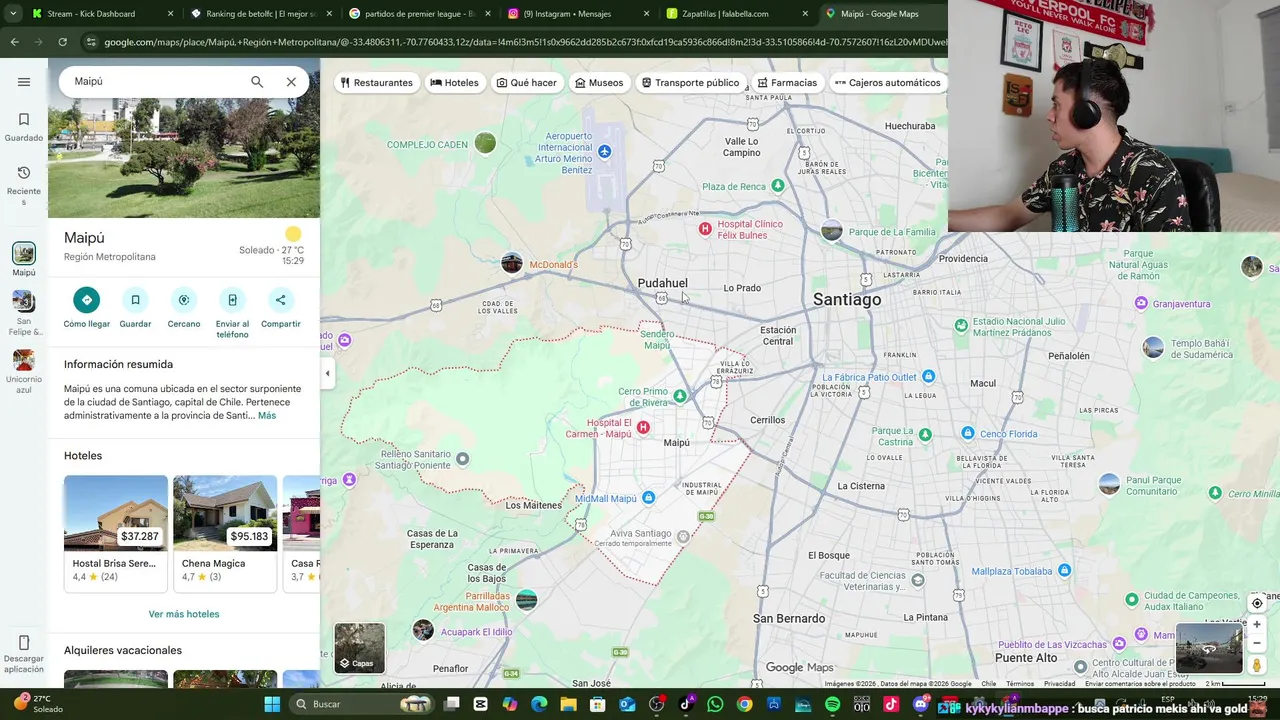The image size is (1280, 720).
Task: Click the my-location target button
Action: click(x=1257, y=603)
